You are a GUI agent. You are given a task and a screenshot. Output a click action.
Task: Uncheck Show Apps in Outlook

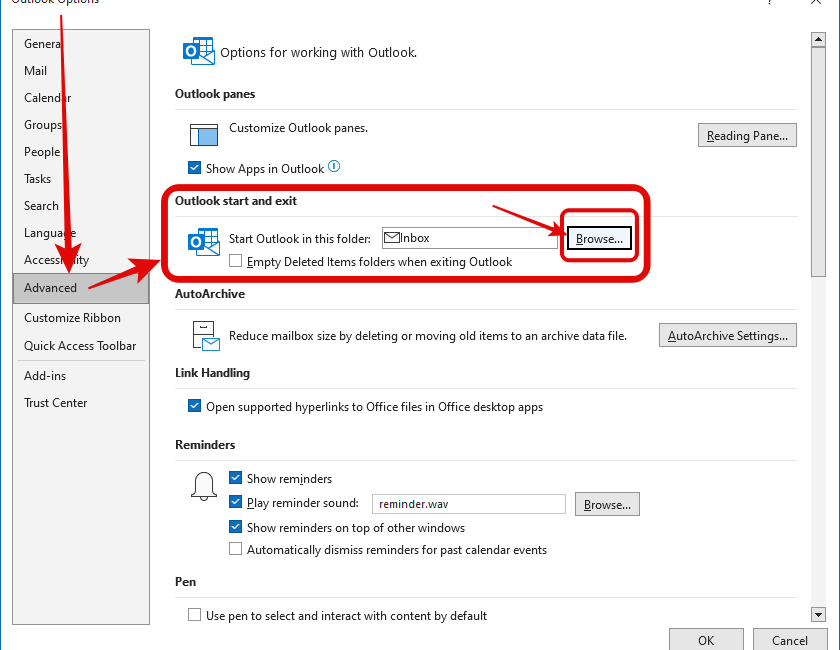[x=194, y=168]
